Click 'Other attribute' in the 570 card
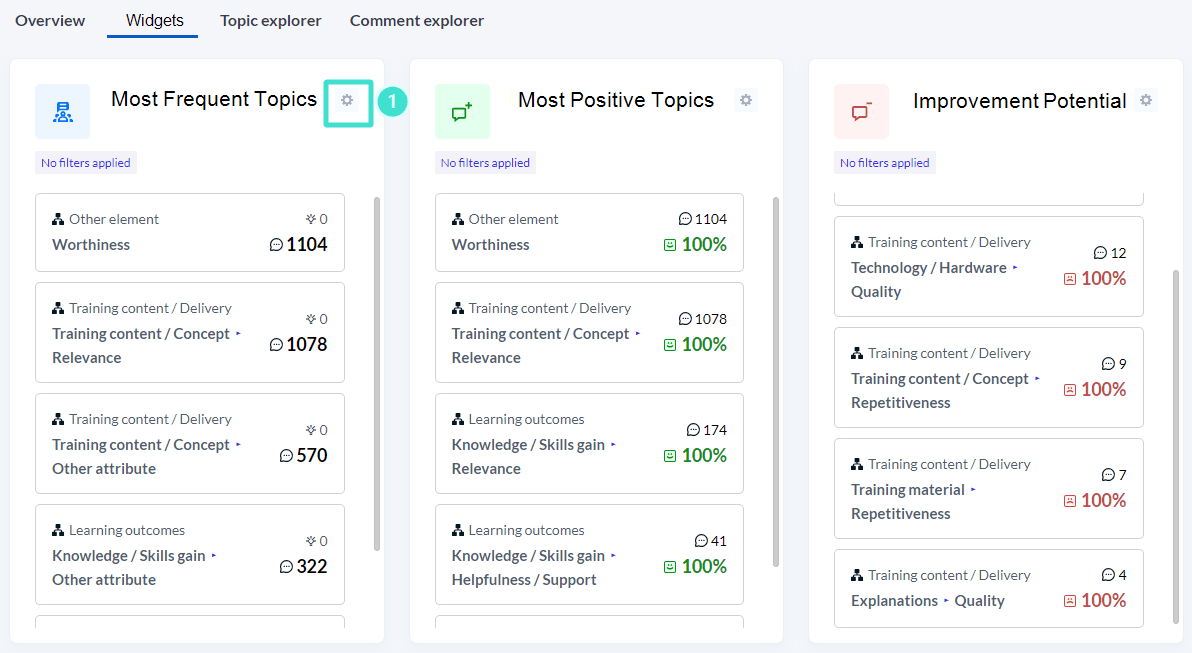This screenshot has height=653, width=1192. (104, 469)
